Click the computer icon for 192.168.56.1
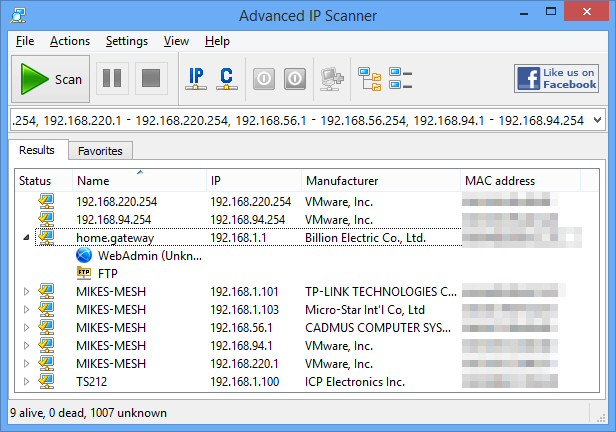This screenshot has width=616, height=432. [x=46, y=328]
